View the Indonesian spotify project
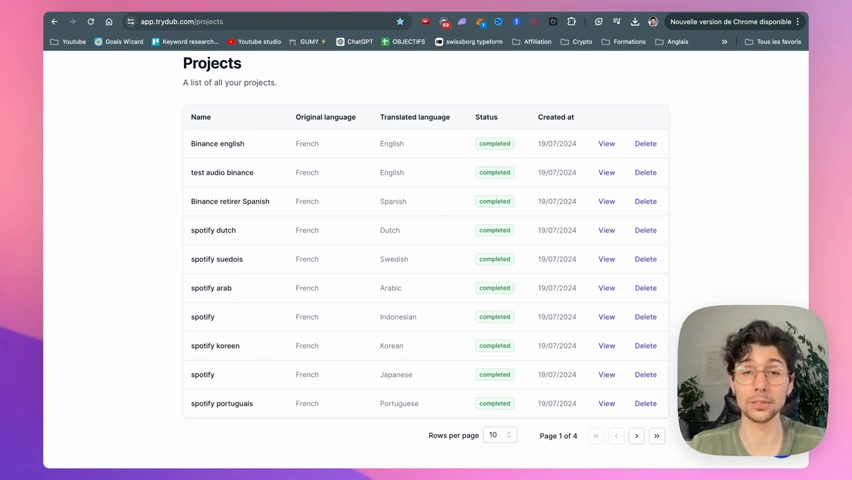The image size is (852, 480). (606, 316)
